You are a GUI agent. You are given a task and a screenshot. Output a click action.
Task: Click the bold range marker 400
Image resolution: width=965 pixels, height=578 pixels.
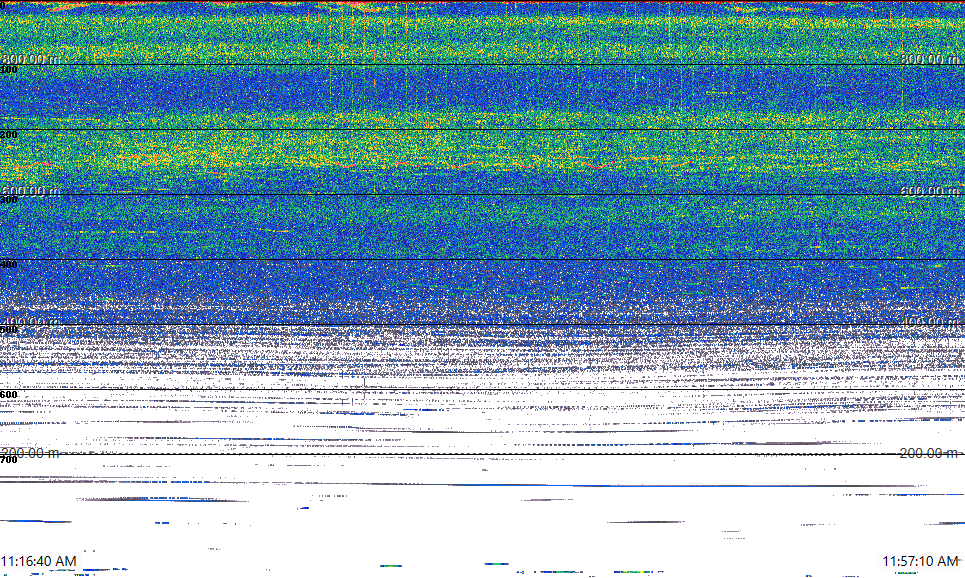pyautogui.click(x=9, y=265)
